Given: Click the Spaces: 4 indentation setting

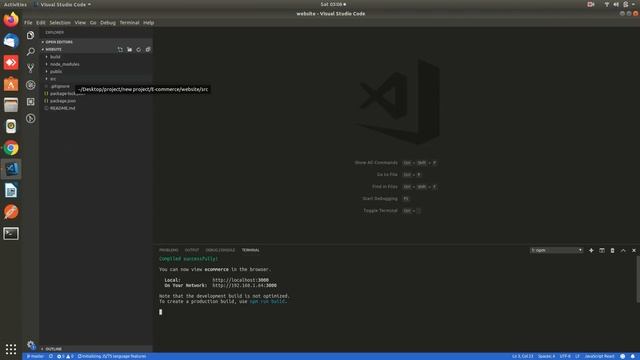Looking at the screenshot, I should 546,356.
